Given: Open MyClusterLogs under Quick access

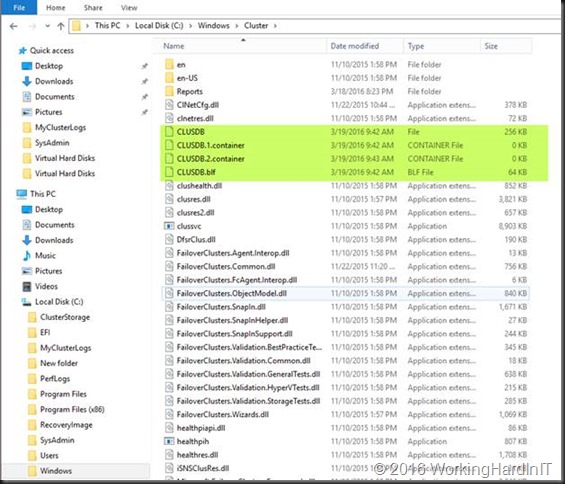Looking at the screenshot, I should 60,128.
